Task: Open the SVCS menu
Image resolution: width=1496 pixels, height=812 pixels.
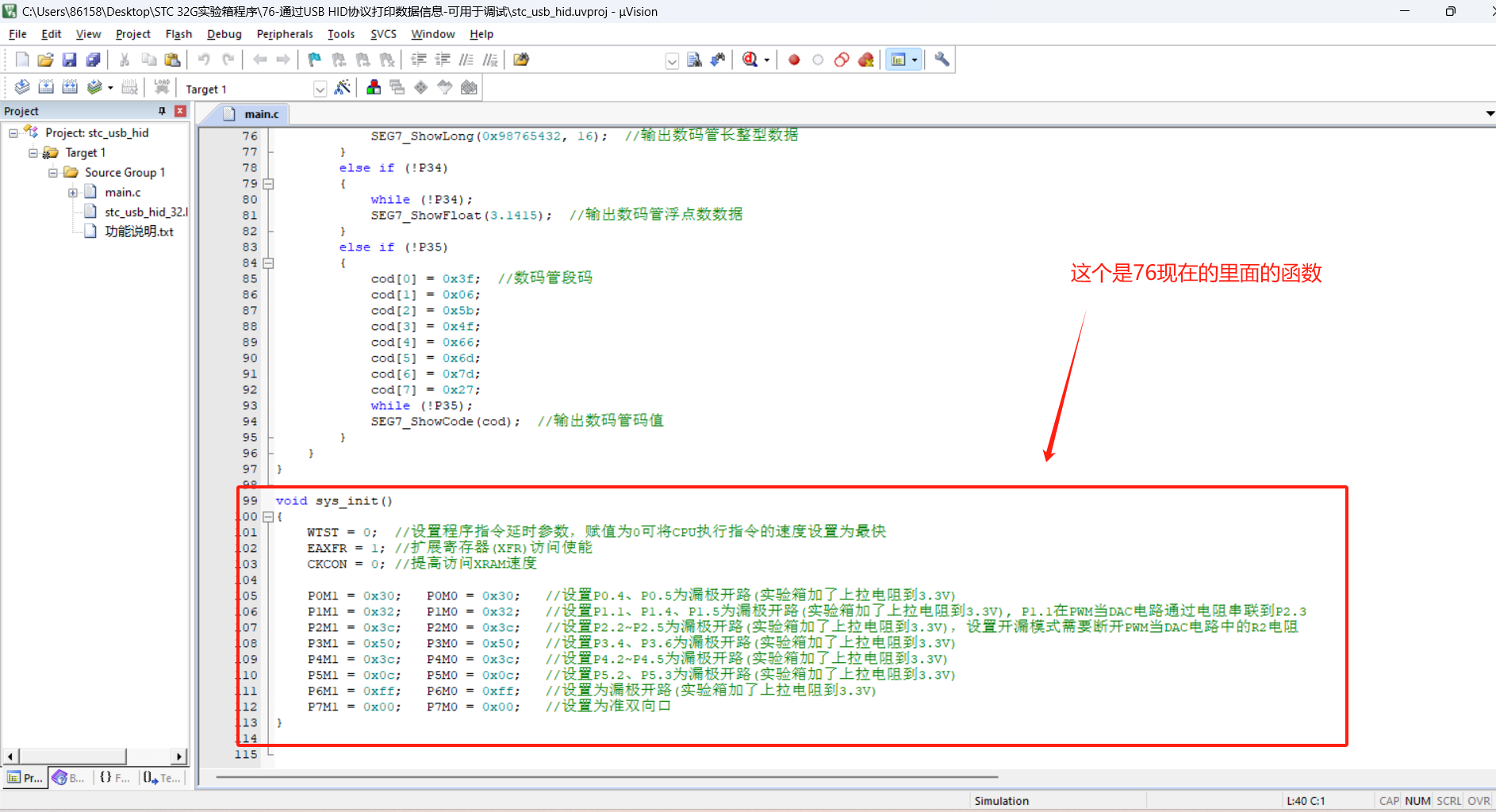Action: click(383, 34)
